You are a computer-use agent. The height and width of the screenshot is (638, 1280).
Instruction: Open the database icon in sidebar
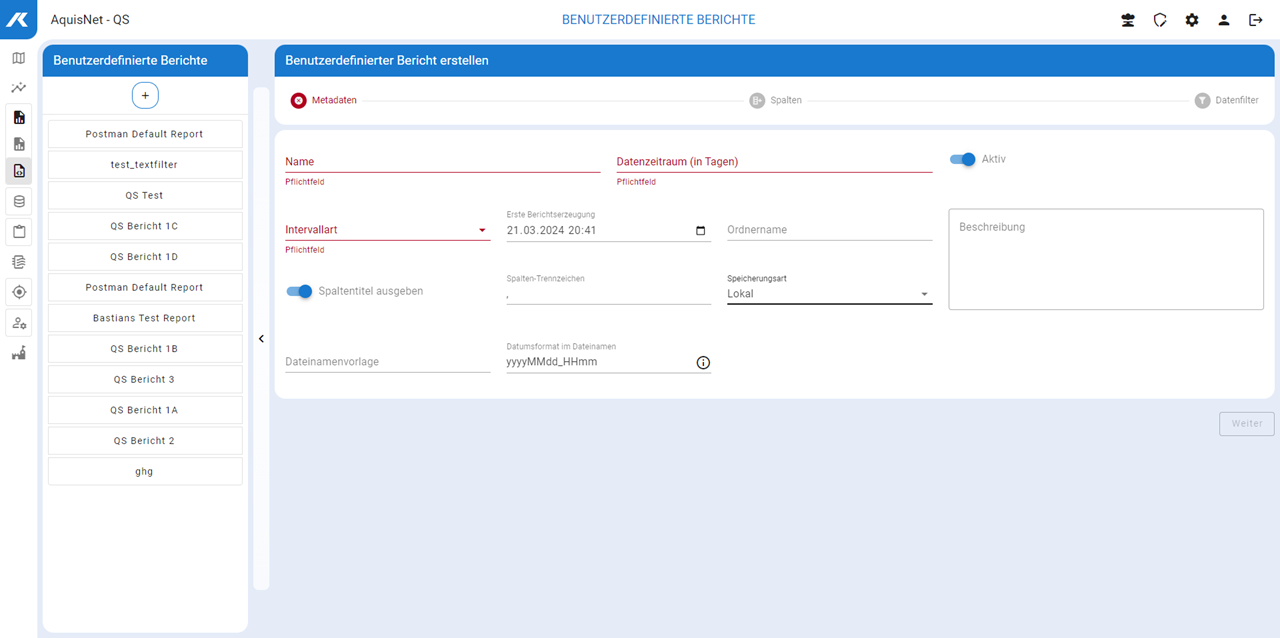18,202
